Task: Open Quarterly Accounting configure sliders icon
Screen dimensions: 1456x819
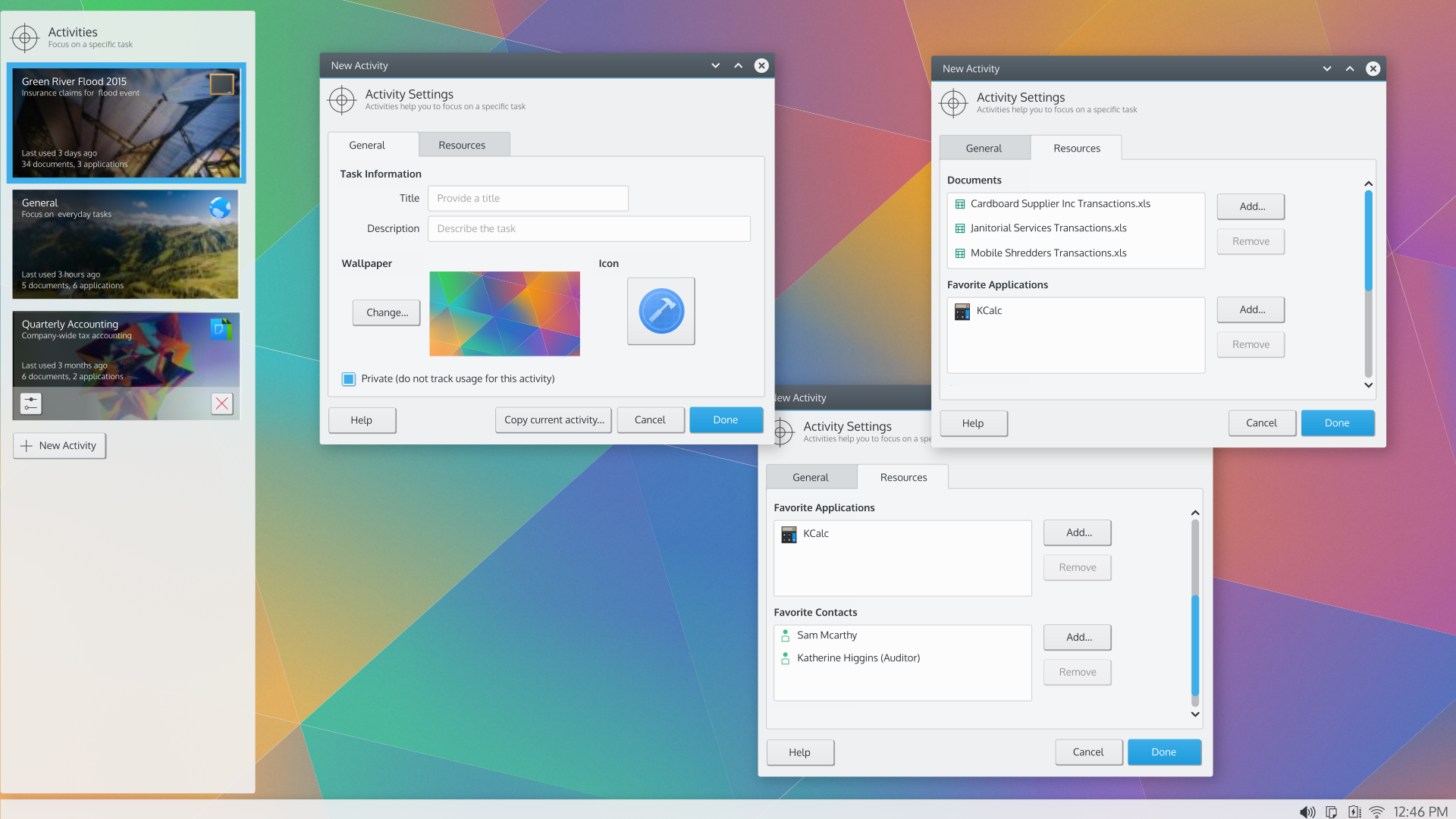Action: click(x=31, y=403)
